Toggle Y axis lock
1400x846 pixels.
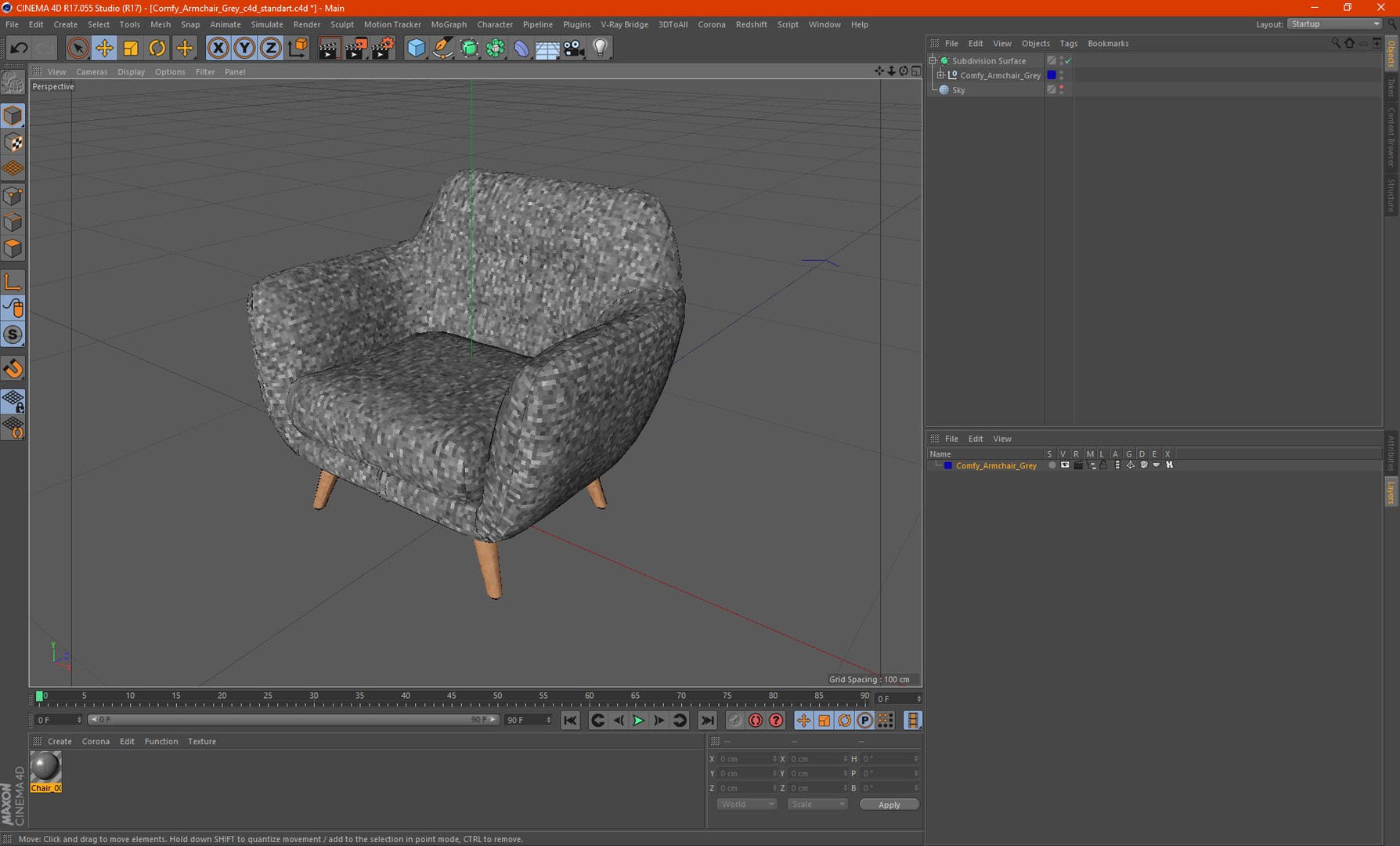pyautogui.click(x=244, y=49)
